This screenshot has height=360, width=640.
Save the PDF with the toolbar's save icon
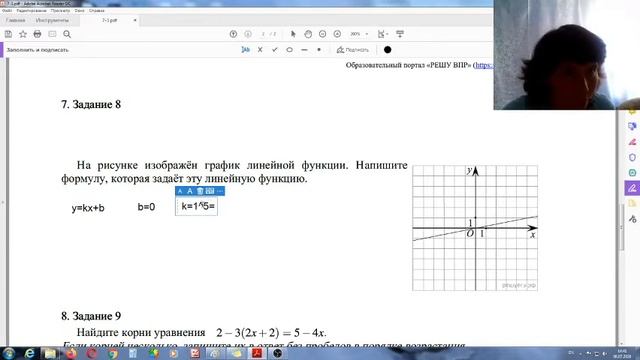[8, 34]
